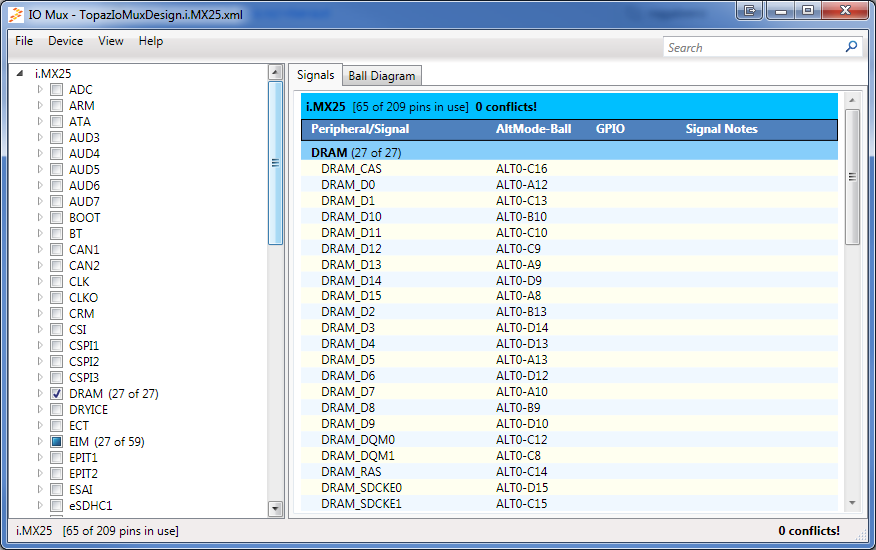Collapse the i.MX25 root tree node

click(x=20, y=73)
